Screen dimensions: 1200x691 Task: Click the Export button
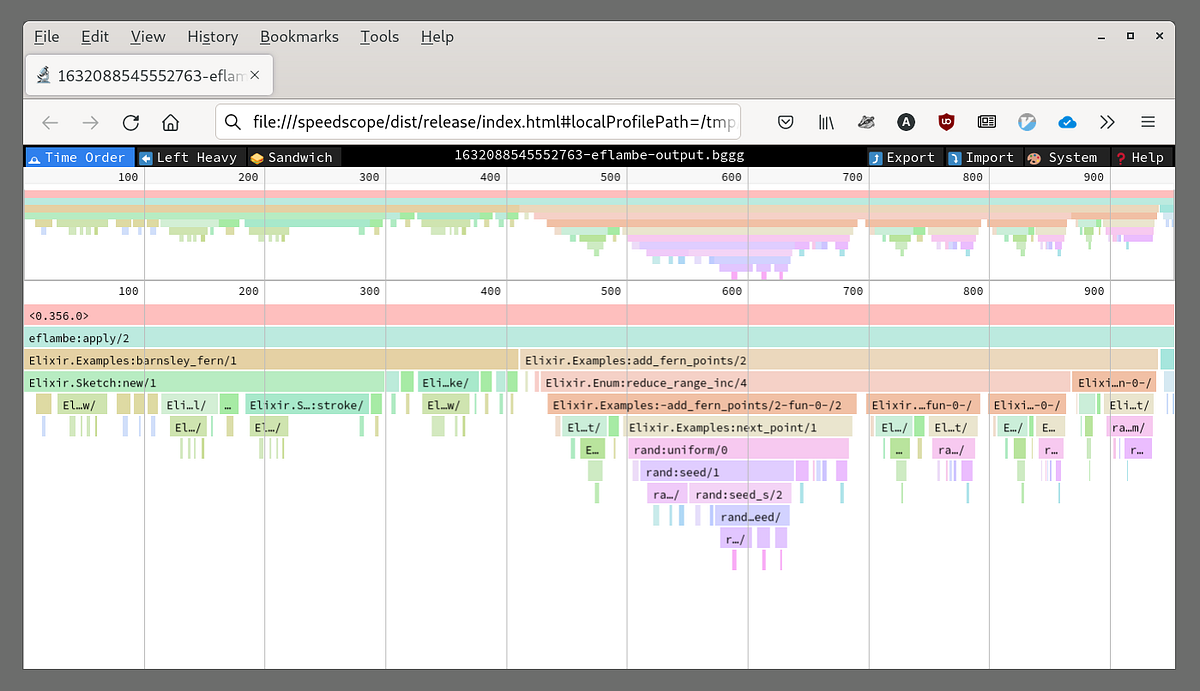[x=902, y=157]
